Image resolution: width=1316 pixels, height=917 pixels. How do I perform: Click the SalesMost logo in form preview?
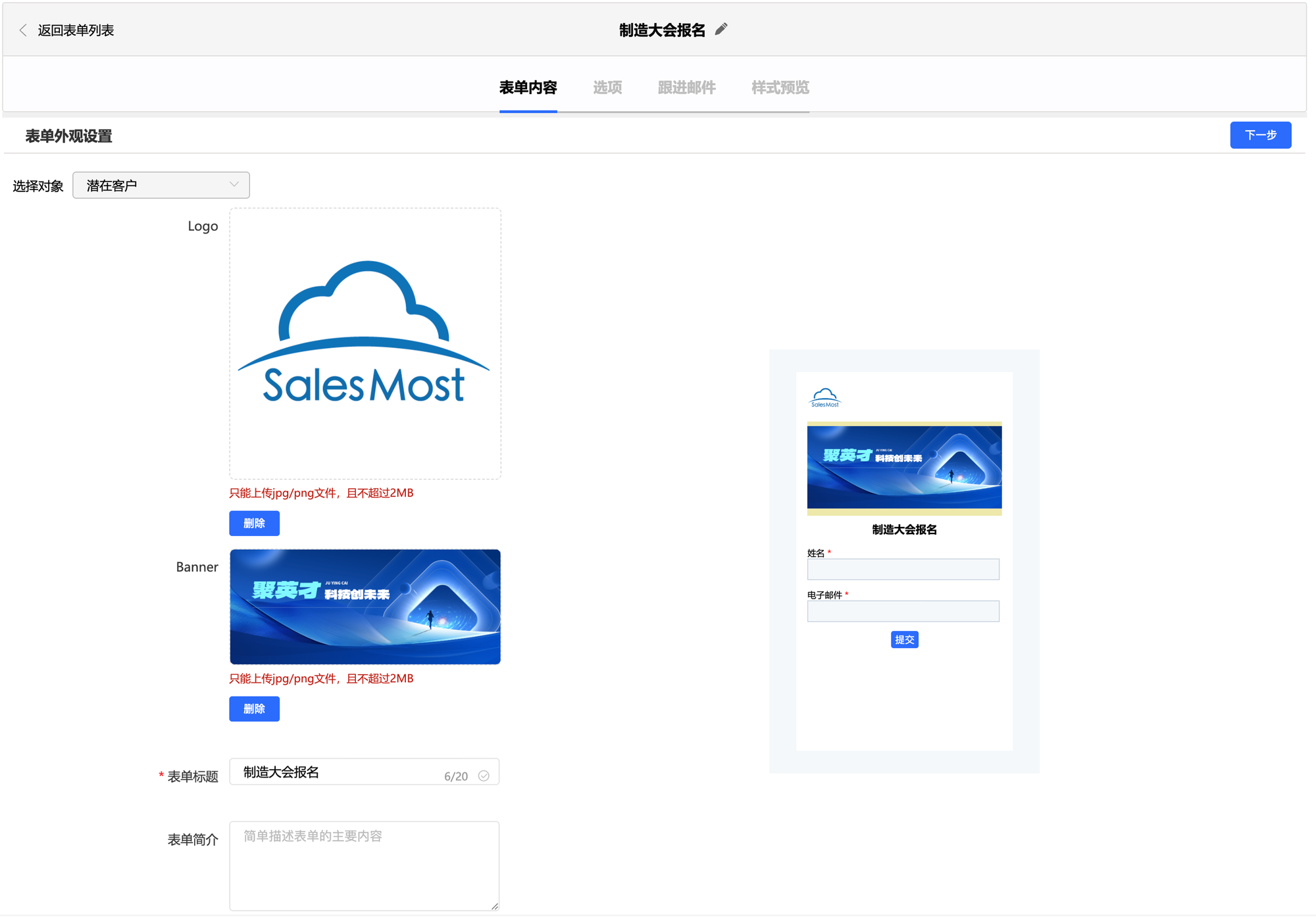coord(824,397)
